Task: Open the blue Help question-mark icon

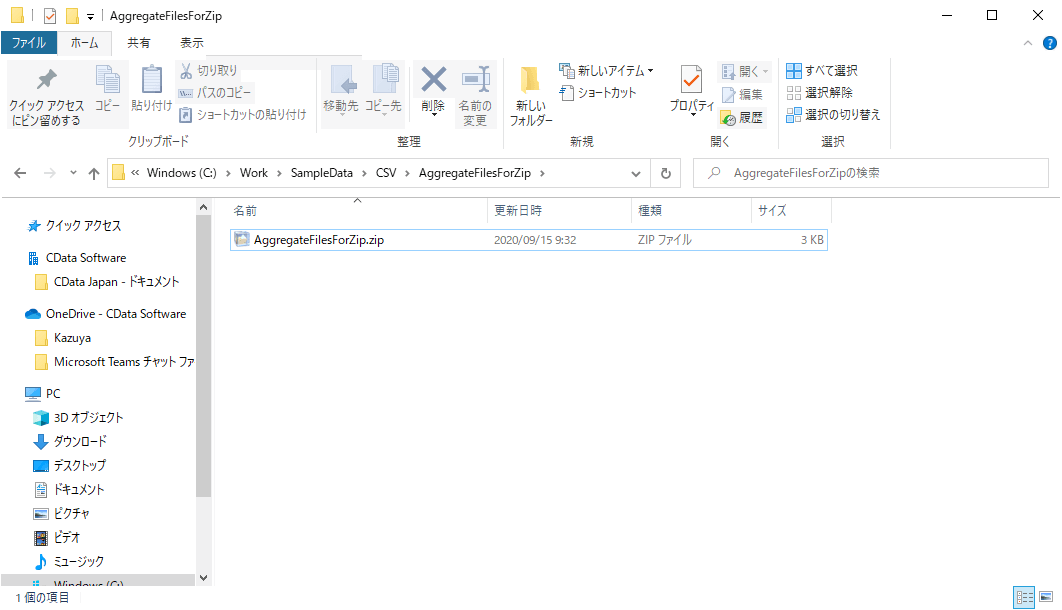Action: point(1050,43)
